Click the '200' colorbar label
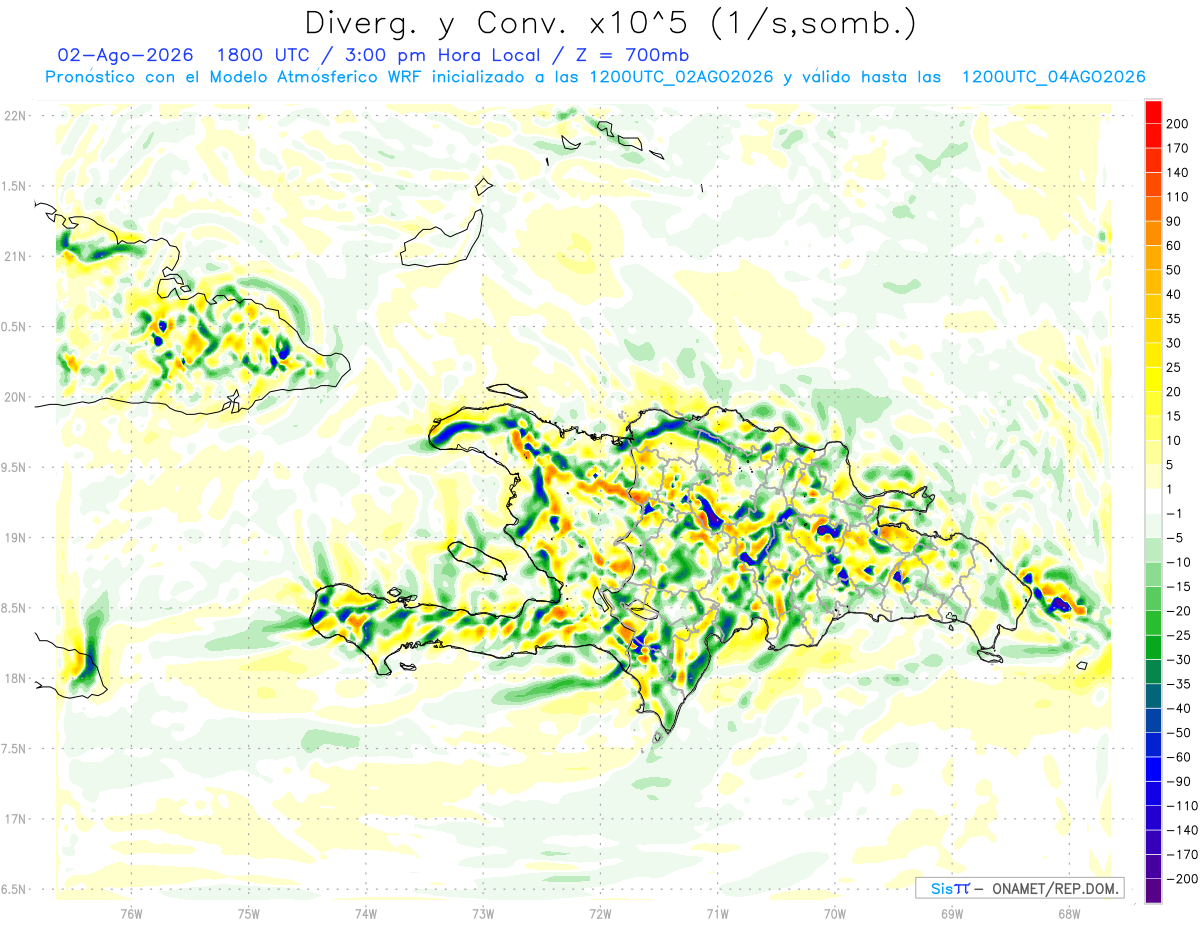The height and width of the screenshot is (927, 1200). click(x=1179, y=124)
